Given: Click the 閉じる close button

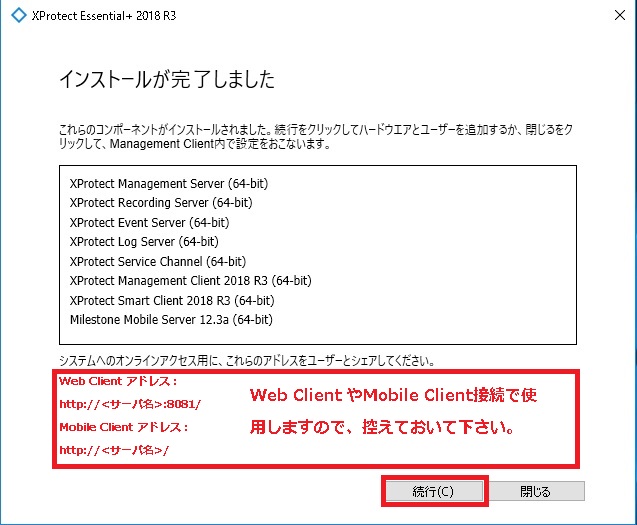Looking at the screenshot, I should coord(536,491).
